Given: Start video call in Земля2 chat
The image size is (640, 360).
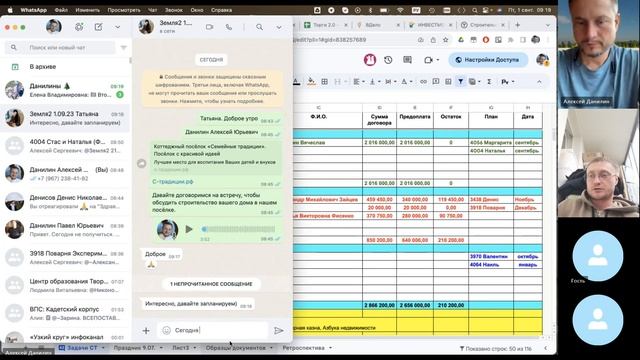Looking at the screenshot, I should pos(209,27).
